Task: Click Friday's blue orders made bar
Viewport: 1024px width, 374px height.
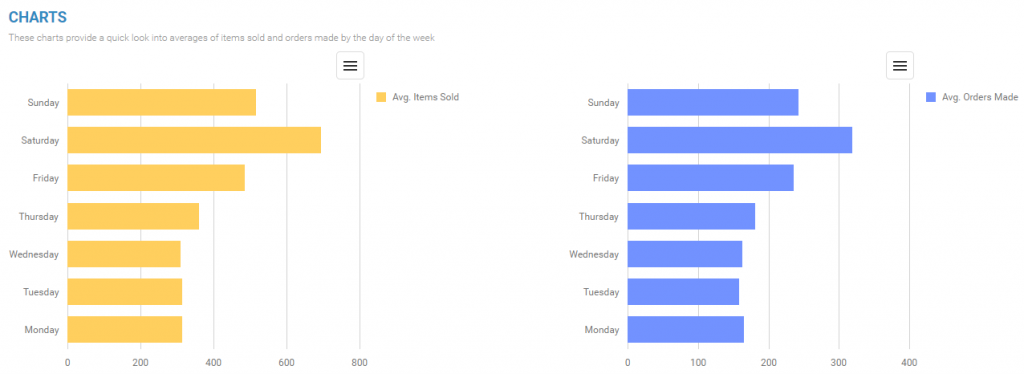Action: click(711, 178)
